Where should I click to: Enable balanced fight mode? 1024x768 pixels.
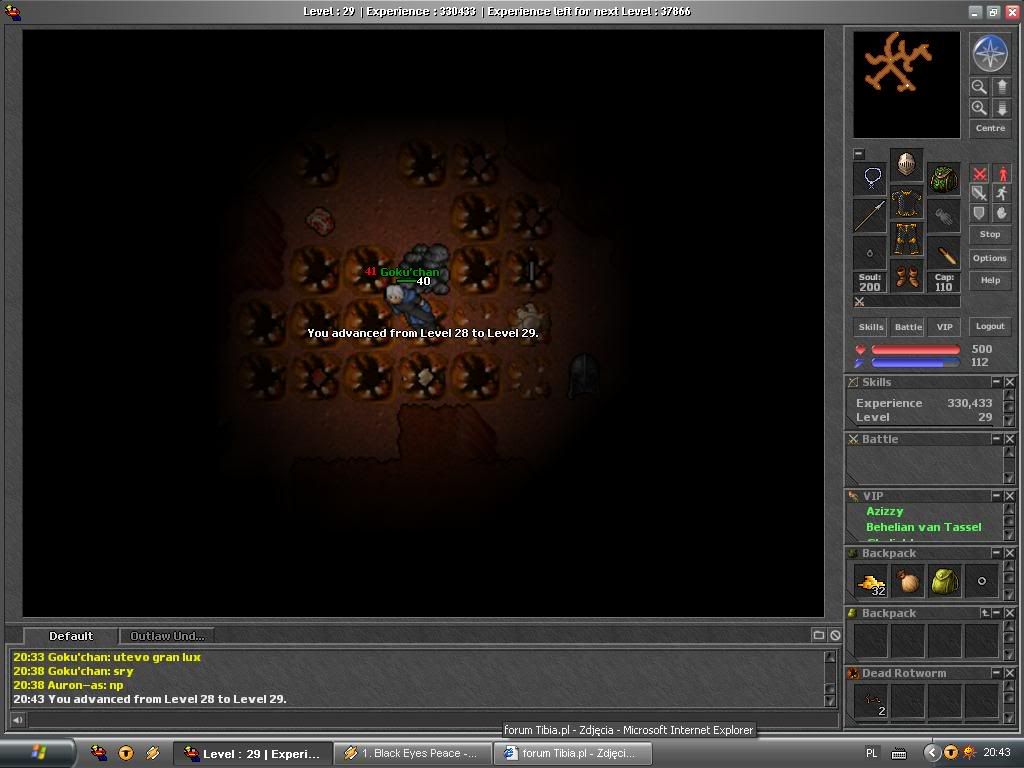[979, 193]
